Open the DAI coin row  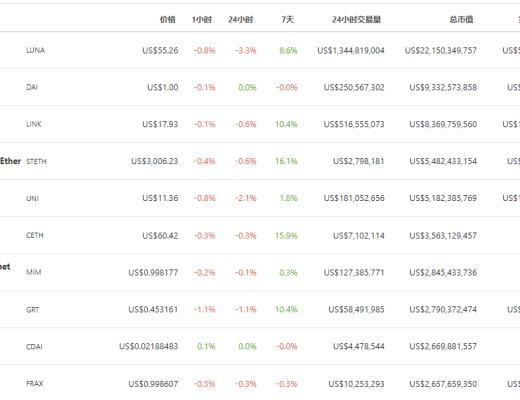tap(260, 87)
